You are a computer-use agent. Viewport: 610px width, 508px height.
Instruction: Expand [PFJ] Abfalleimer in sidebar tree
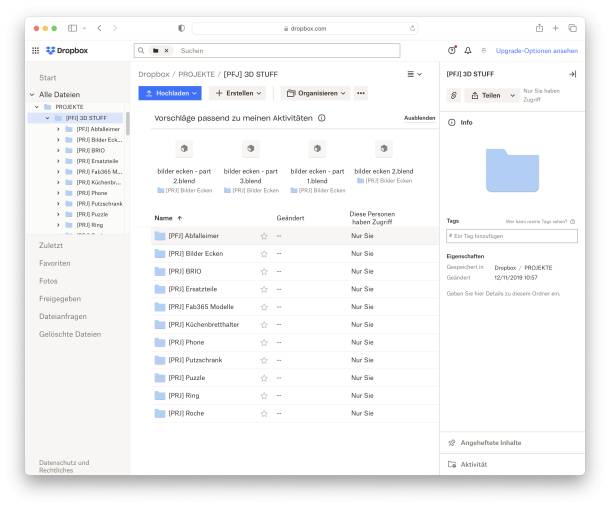coord(58,129)
